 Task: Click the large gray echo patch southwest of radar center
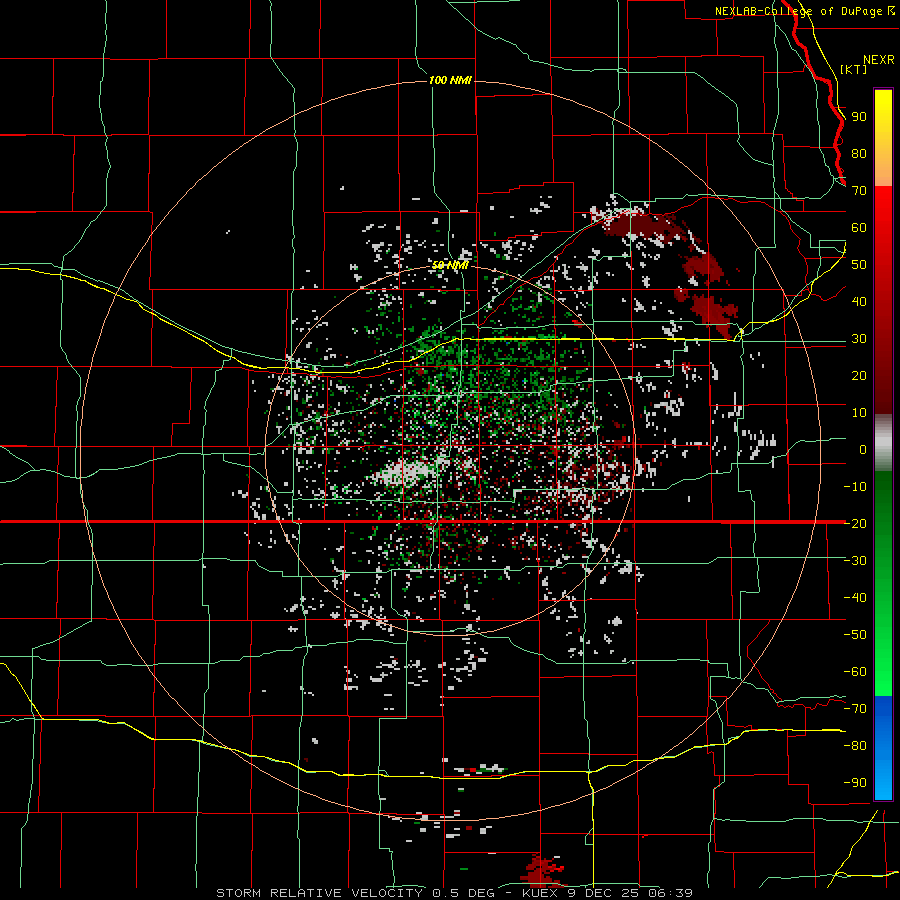[x=402, y=473]
